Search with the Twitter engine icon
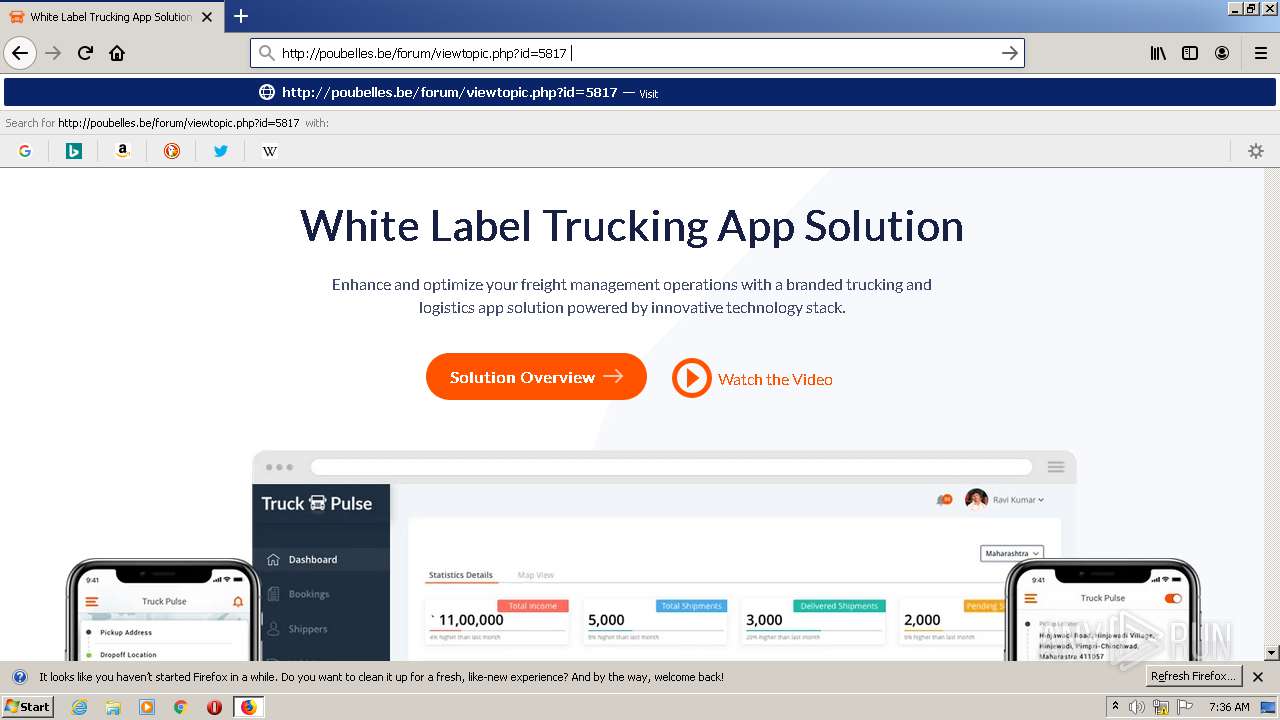The height and width of the screenshot is (720, 1280). [x=221, y=151]
